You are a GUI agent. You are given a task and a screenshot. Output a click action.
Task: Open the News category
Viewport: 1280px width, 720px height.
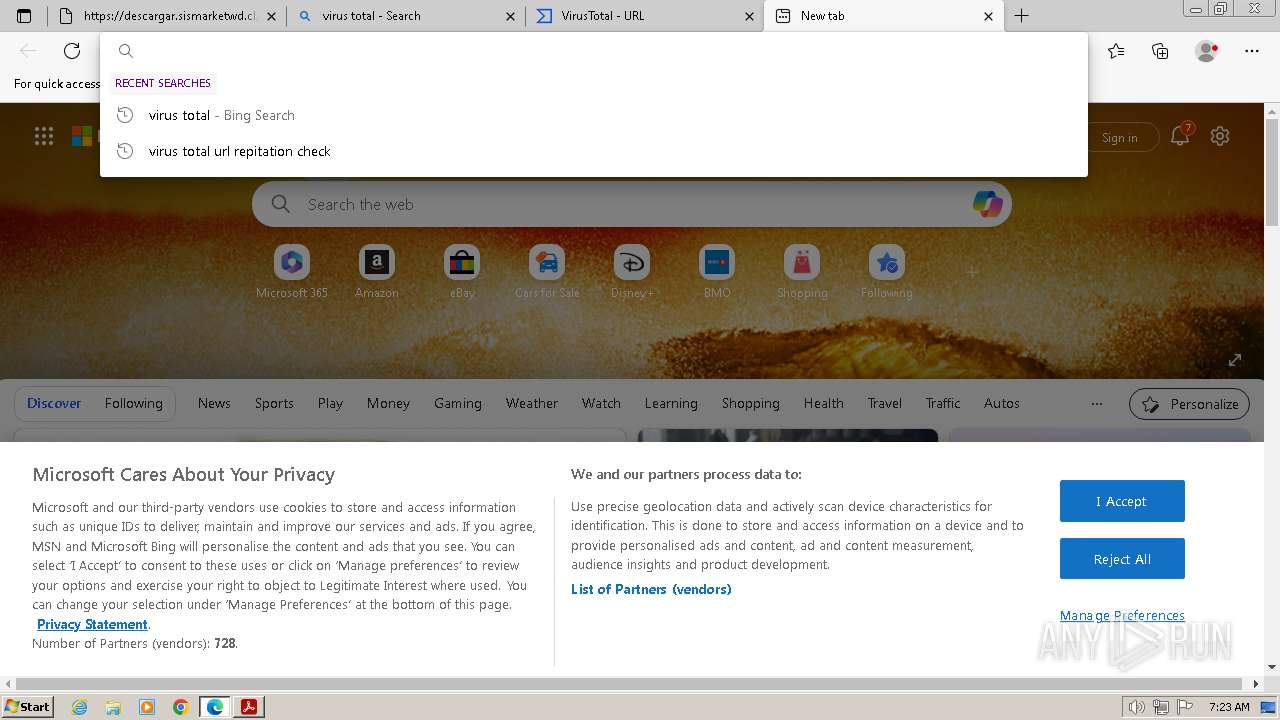tap(214, 403)
